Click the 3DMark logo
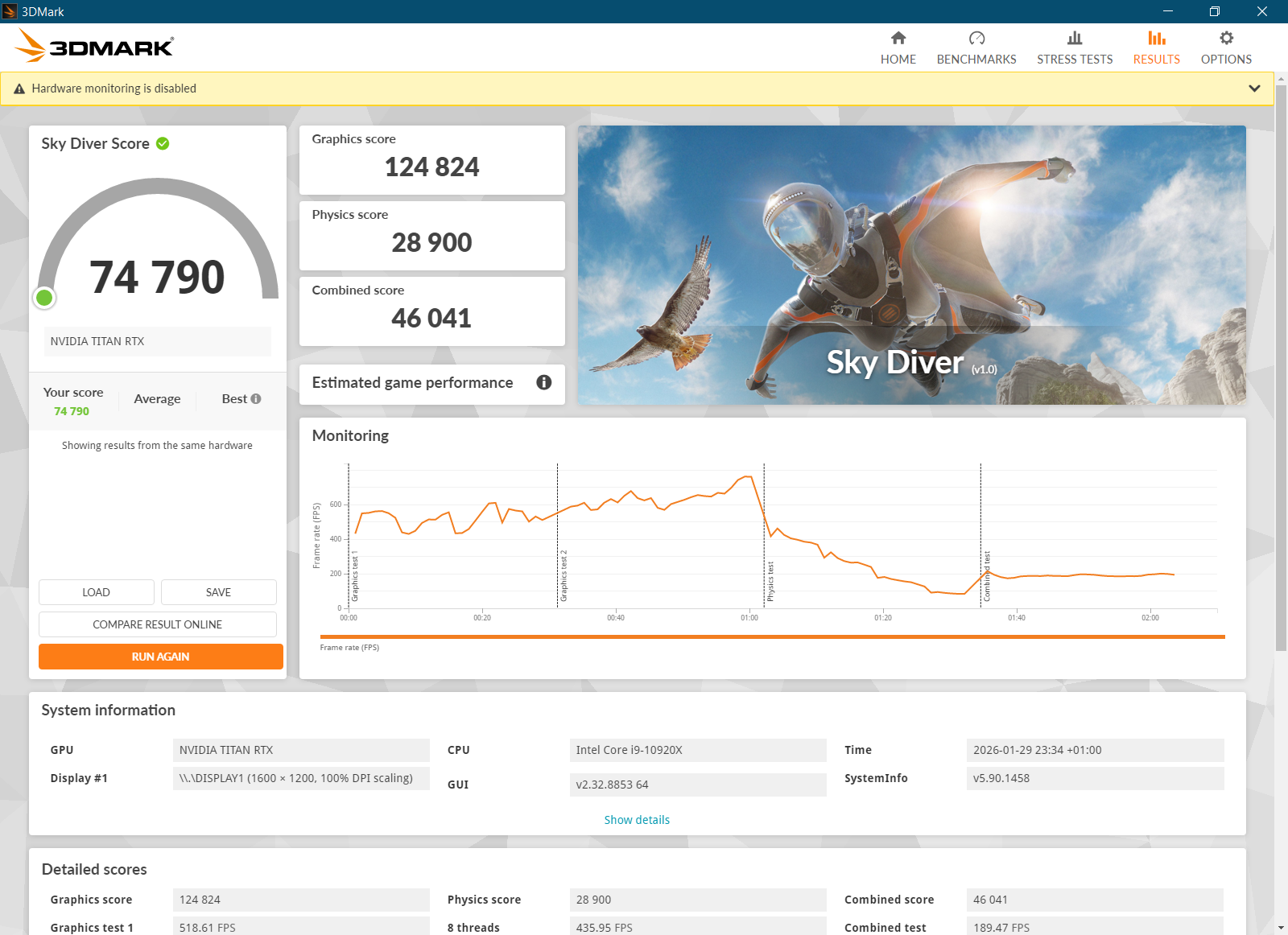 (x=94, y=47)
